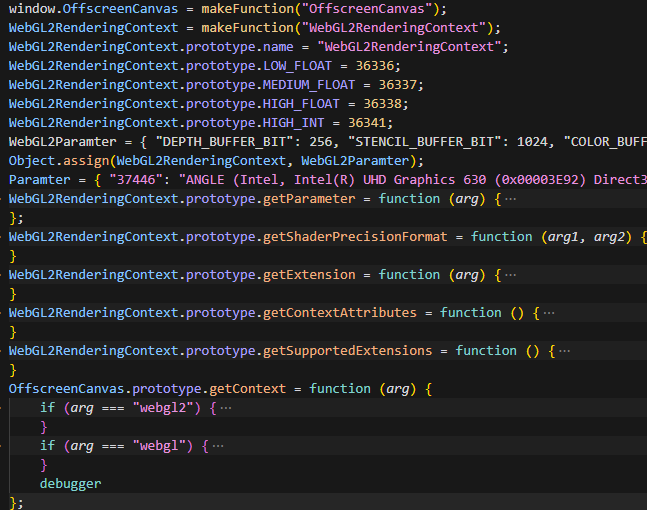Expand the folded getSupportedExtensions function body
Image resolution: width=647 pixels, height=510 pixels.
pyautogui.click(x=564, y=351)
